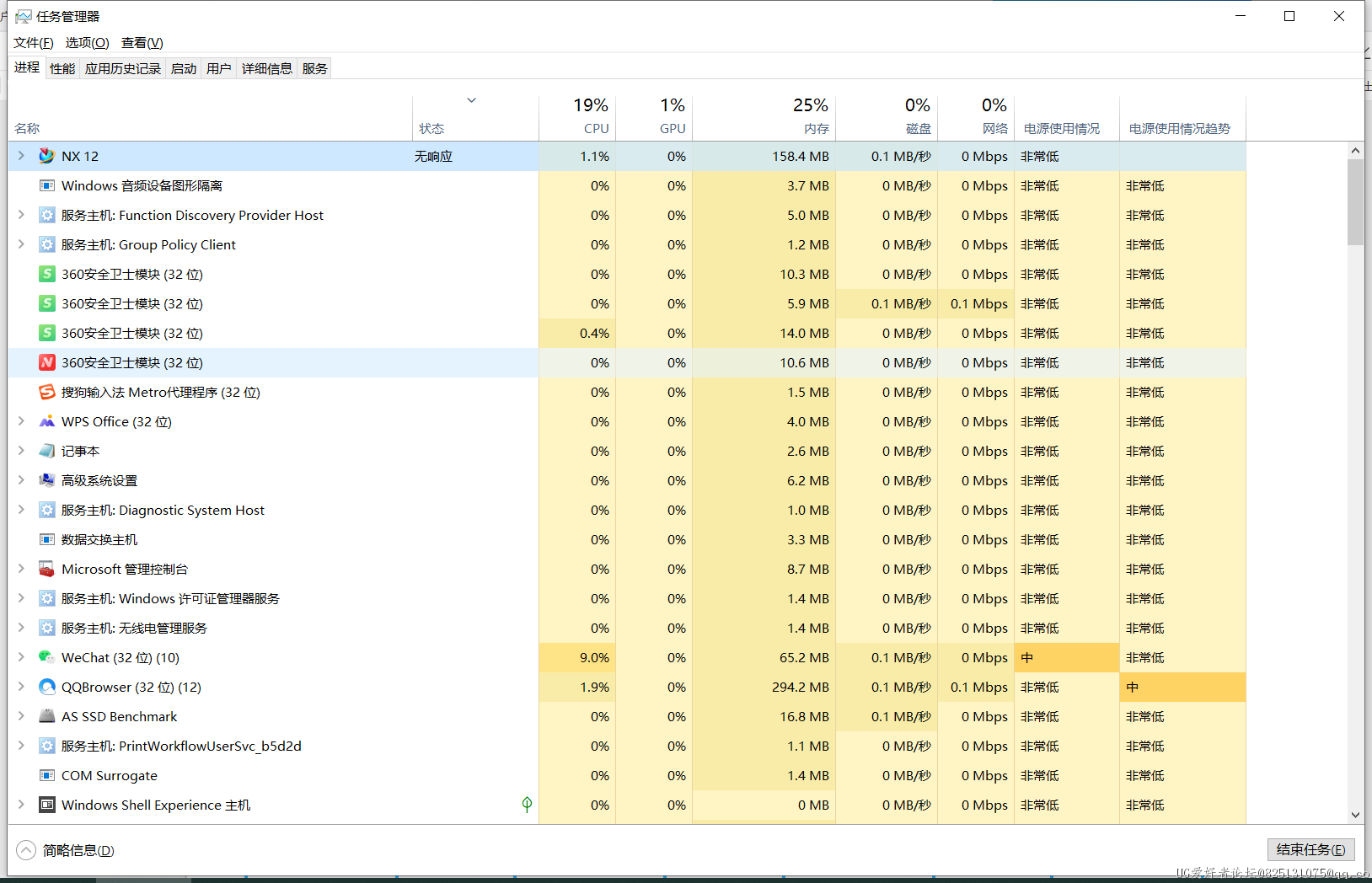Click the PrintWorkflowUserSvc gear icon
This screenshot has width=1372, height=883.
point(47,746)
